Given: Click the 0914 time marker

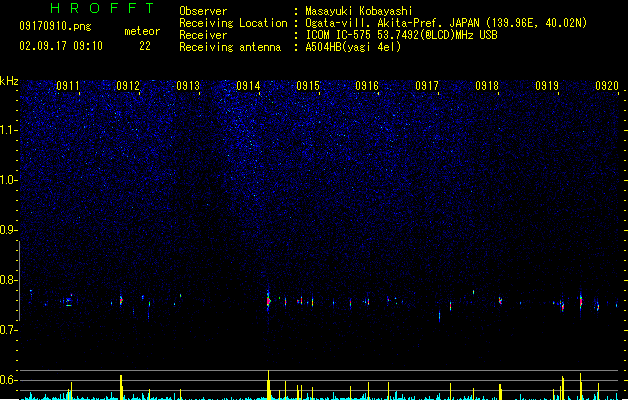Looking at the screenshot, I should (248, 86).
